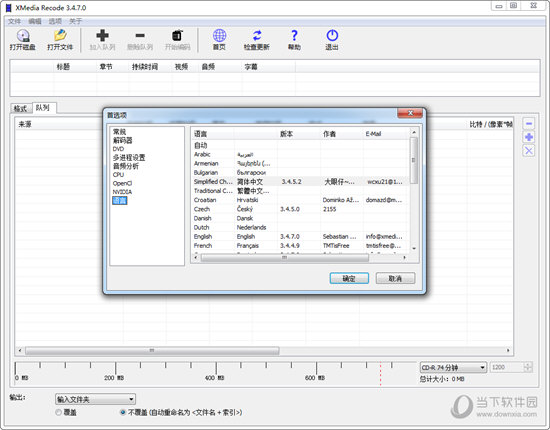Select the Simplified Chinese language row
550x430 pixels.
pyautogui.click(x=301, y=182)
